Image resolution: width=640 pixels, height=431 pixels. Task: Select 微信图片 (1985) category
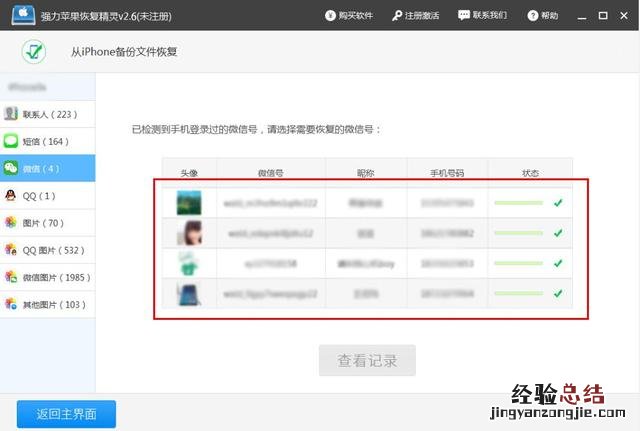tap(48, 277)
